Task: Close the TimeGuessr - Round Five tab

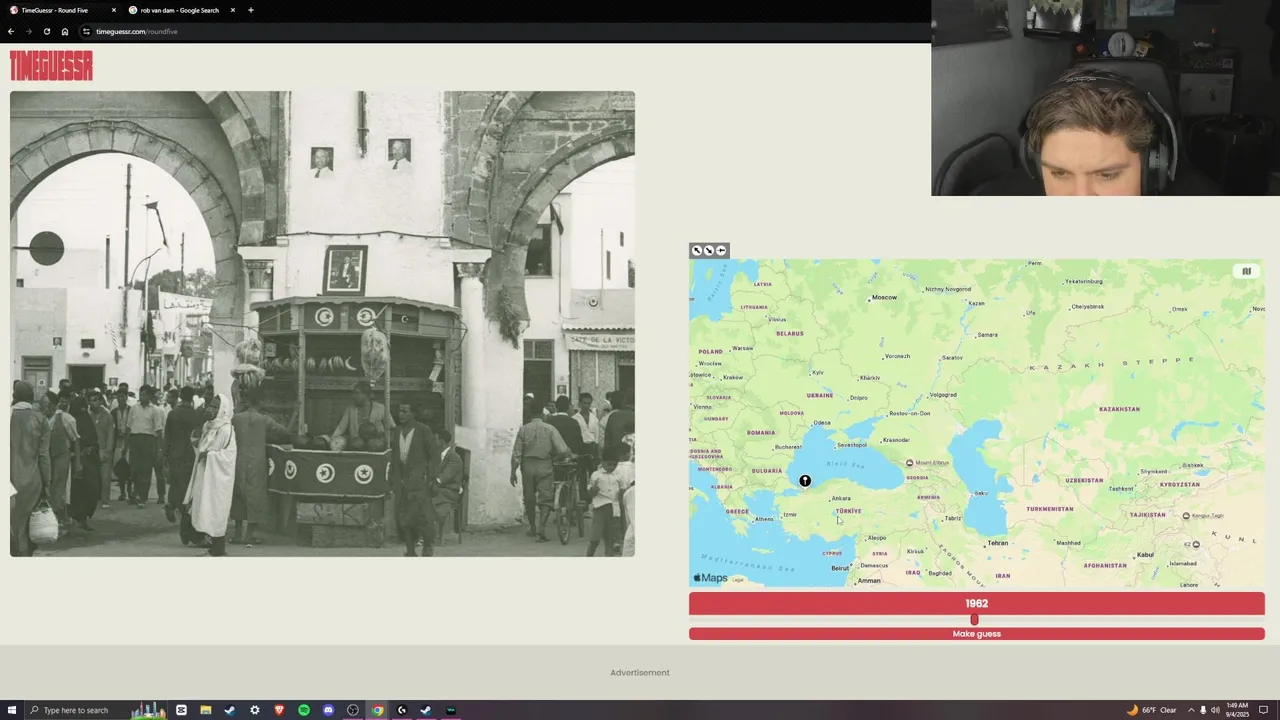Action: (113, 10)
